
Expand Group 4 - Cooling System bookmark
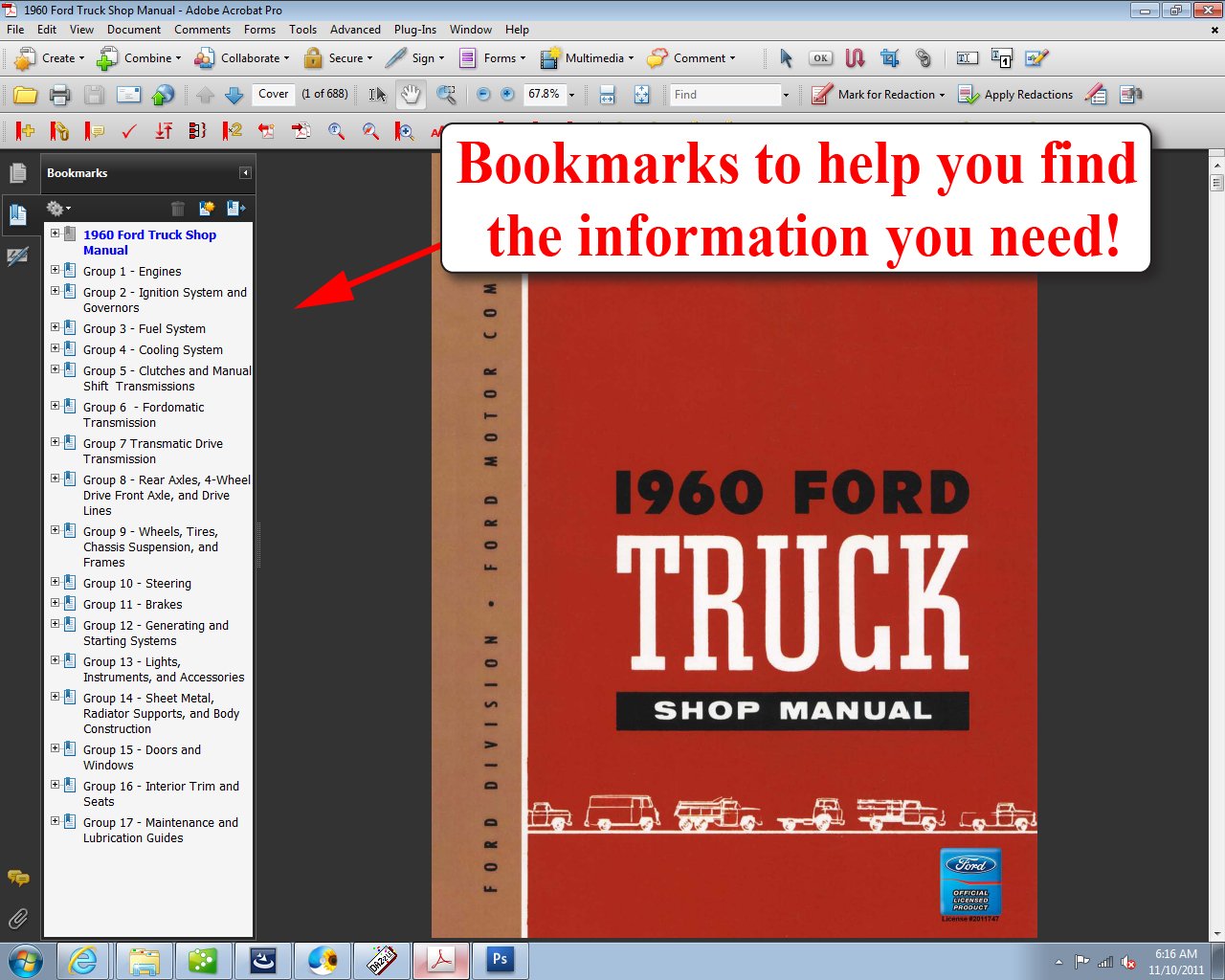pyautogui.click(x=55, y=348)
